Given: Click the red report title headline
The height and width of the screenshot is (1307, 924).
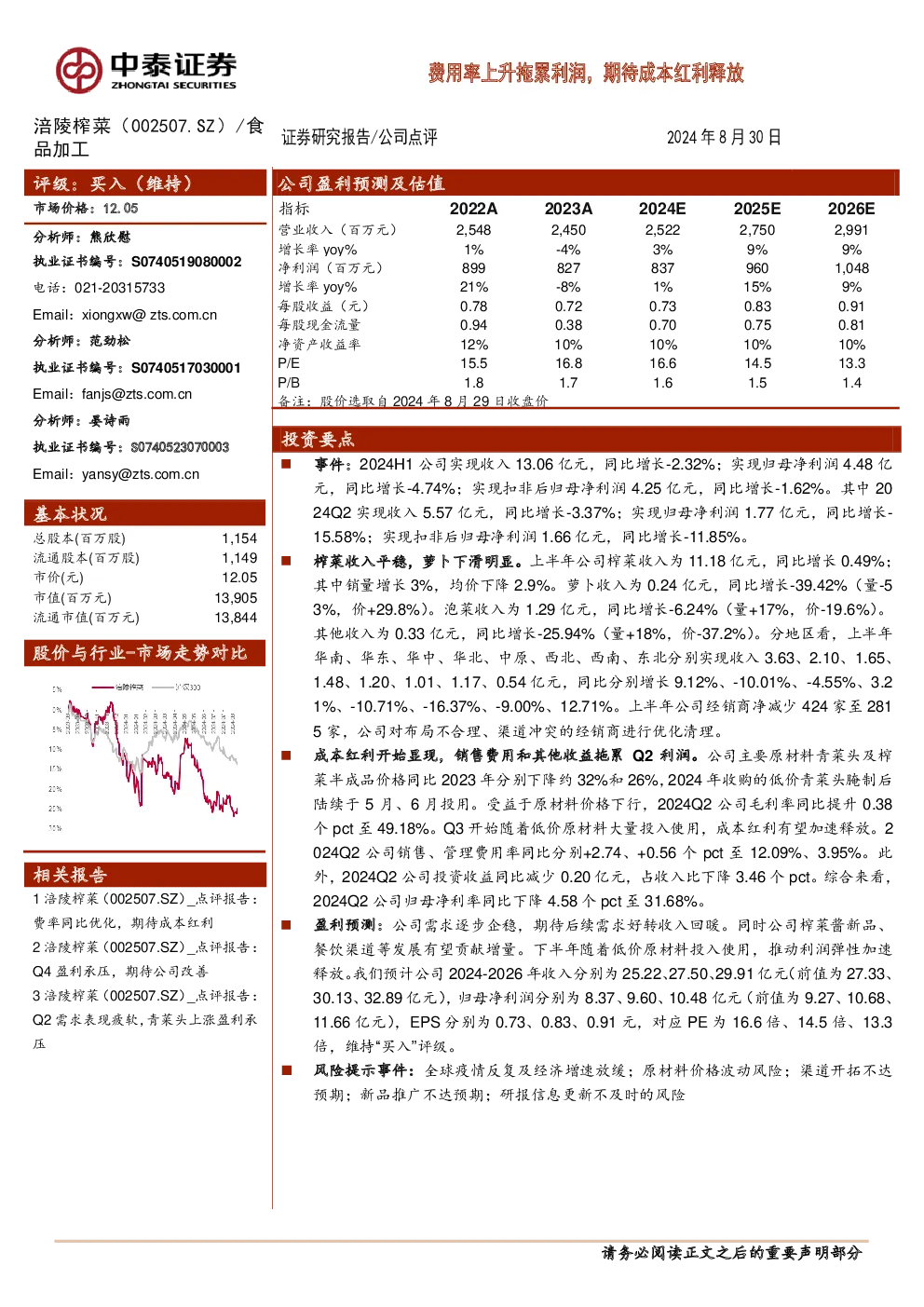Looking at the screenshot, I should click(x=586, y=73).
